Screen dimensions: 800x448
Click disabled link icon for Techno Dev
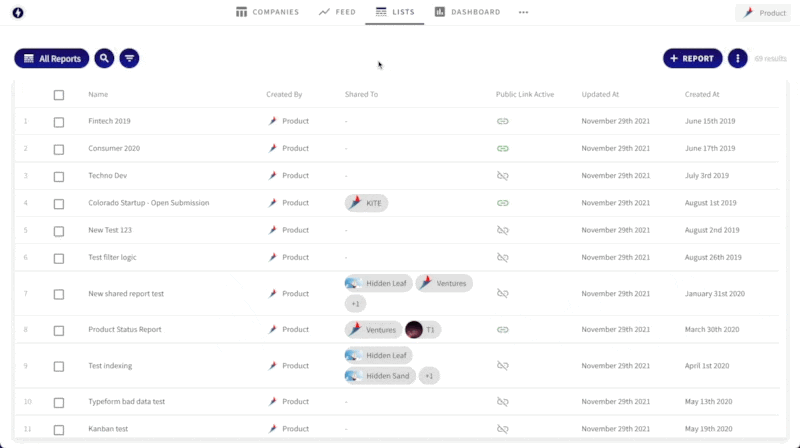[x=503, y=176]
